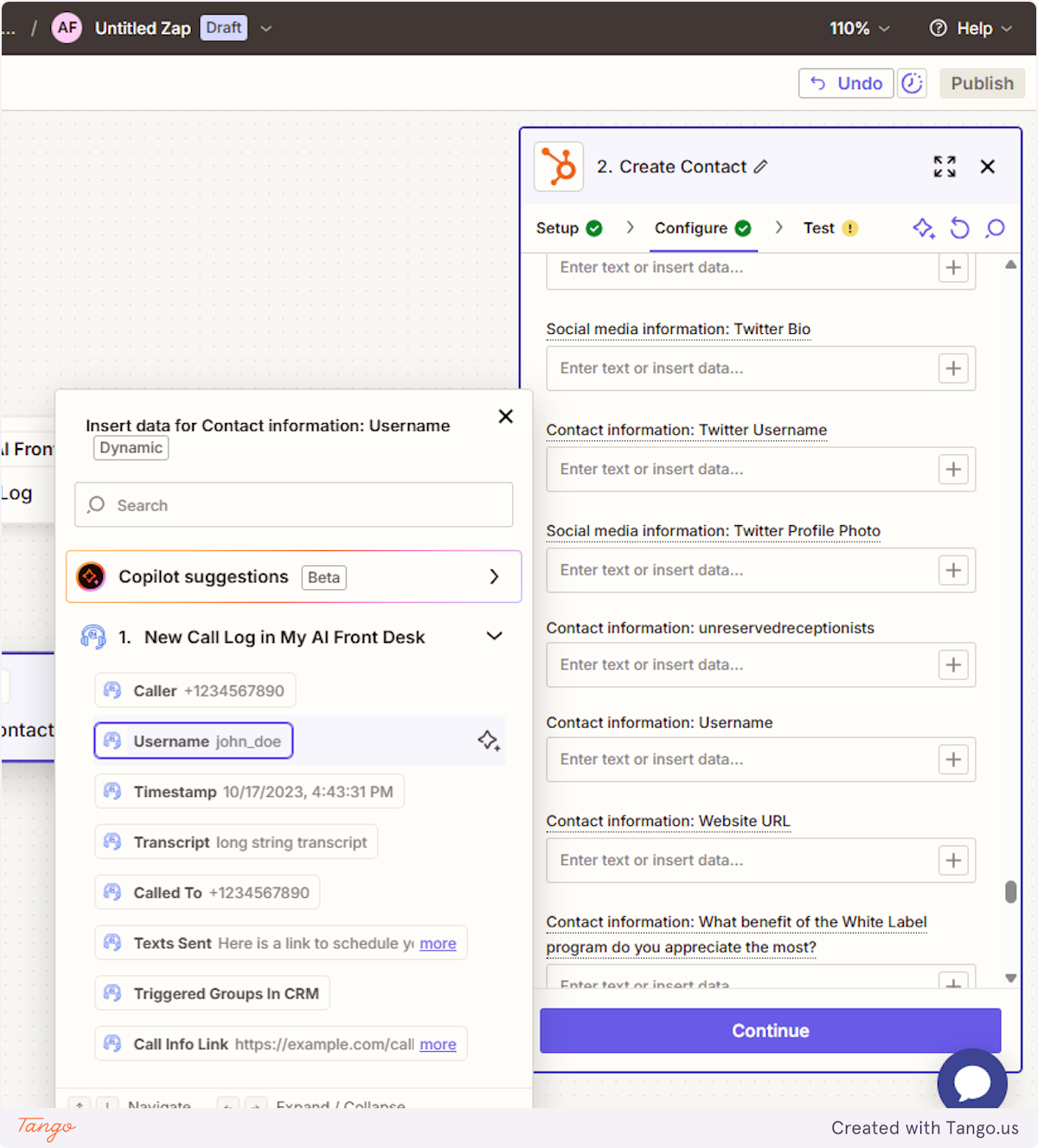Click plus icon for Contact information Username field
This screenshot has height=1148, width=1038.
click(x=953, y=760)
